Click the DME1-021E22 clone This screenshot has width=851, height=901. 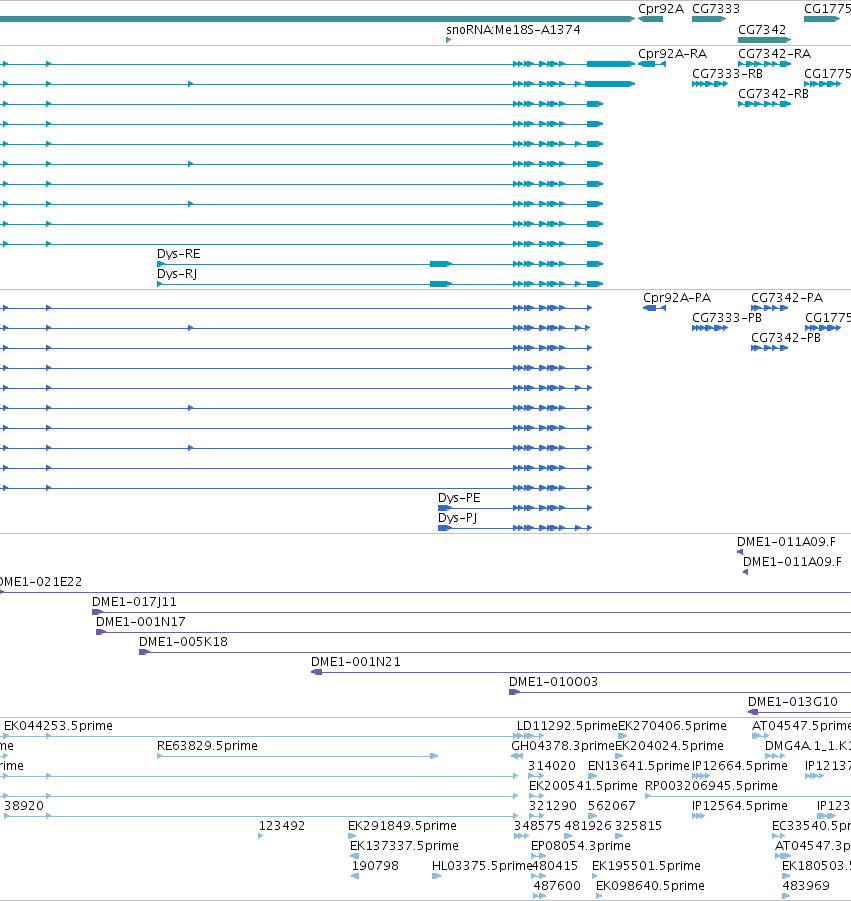(x=425, y=592)
